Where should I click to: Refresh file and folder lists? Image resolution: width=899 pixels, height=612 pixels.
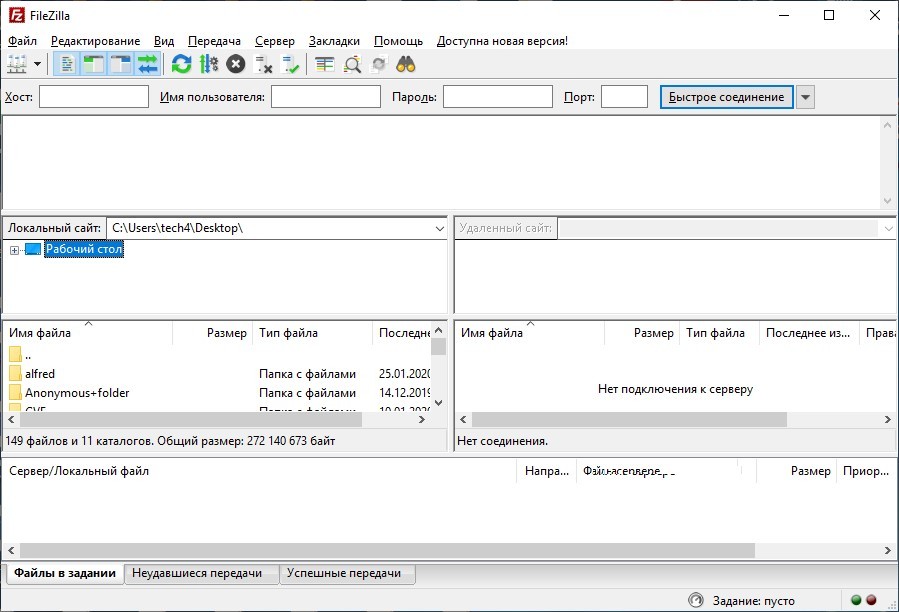point(182,64)
